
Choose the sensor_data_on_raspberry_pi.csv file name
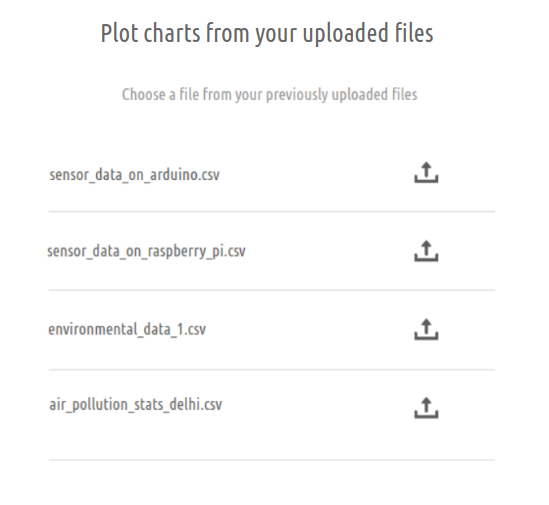tap(146, 251)
